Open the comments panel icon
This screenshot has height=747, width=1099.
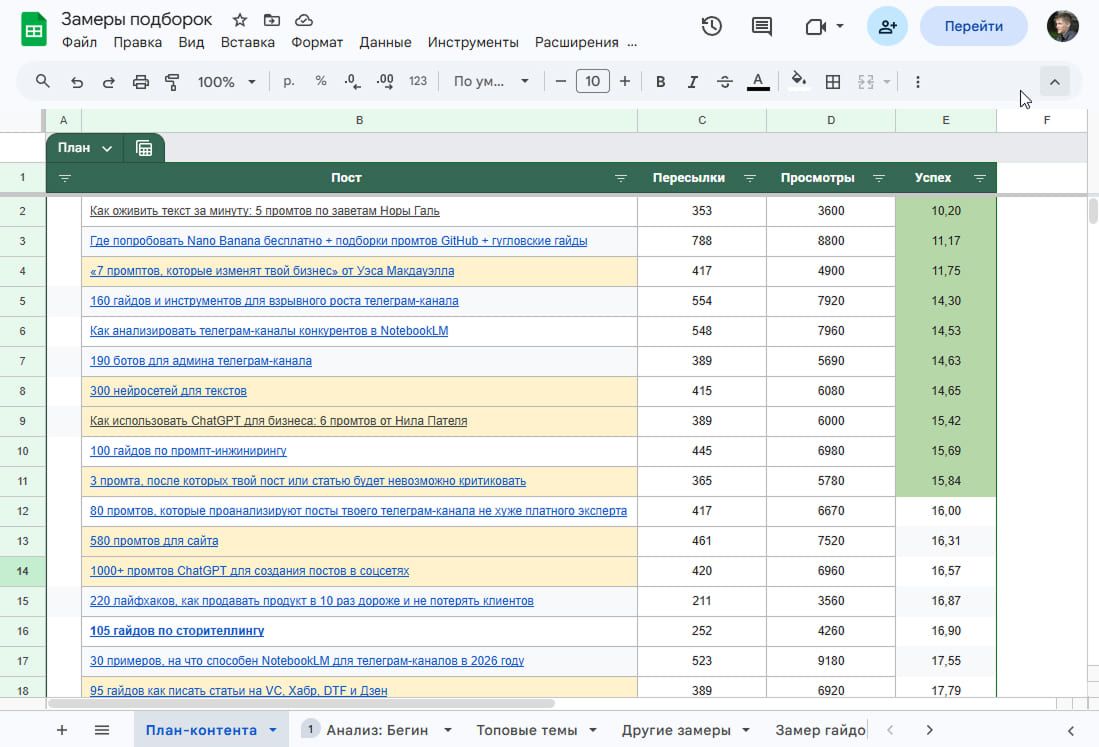tap(762, 27)
